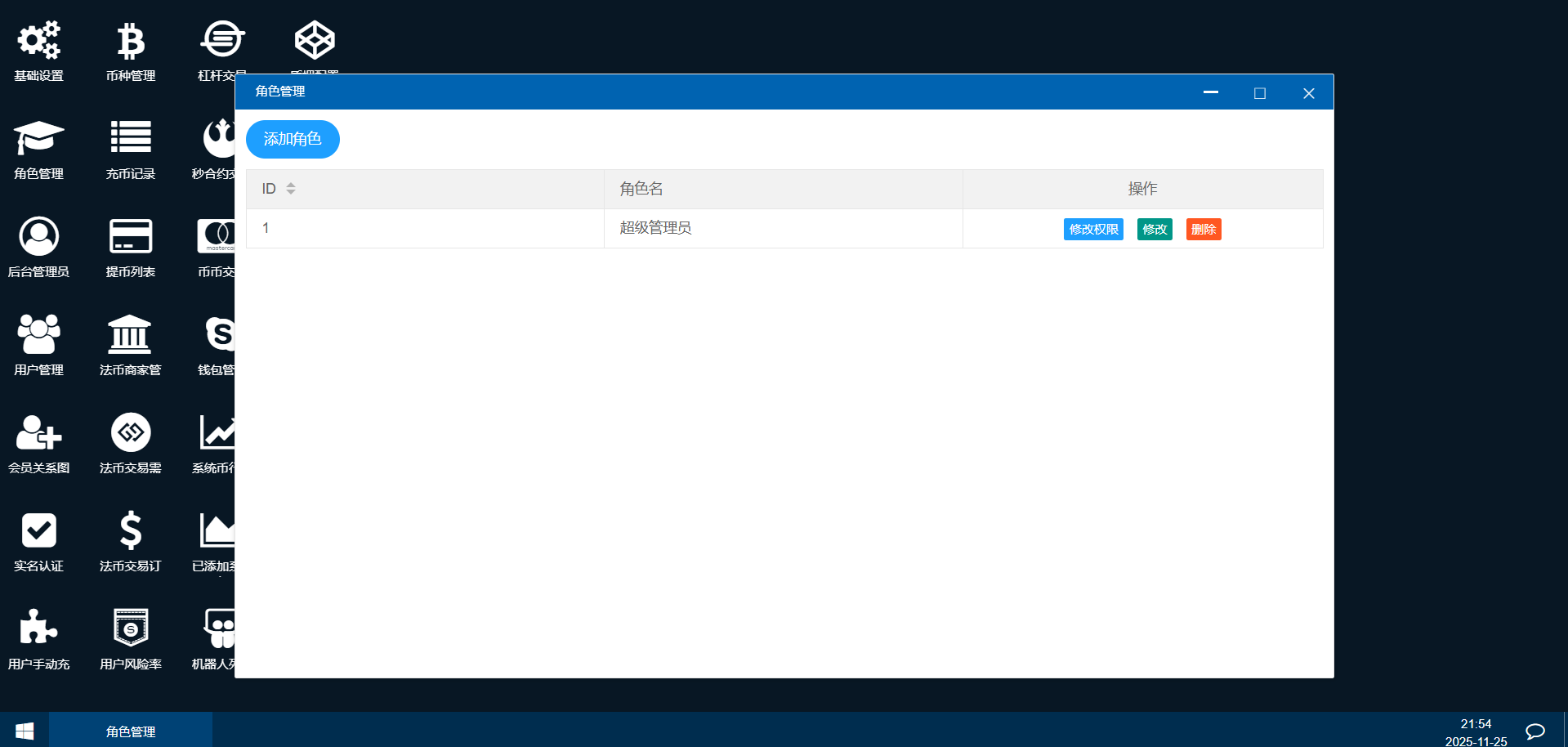
Task: Open 法币交易订单 dollar sign icon
Action: [131, 530]
